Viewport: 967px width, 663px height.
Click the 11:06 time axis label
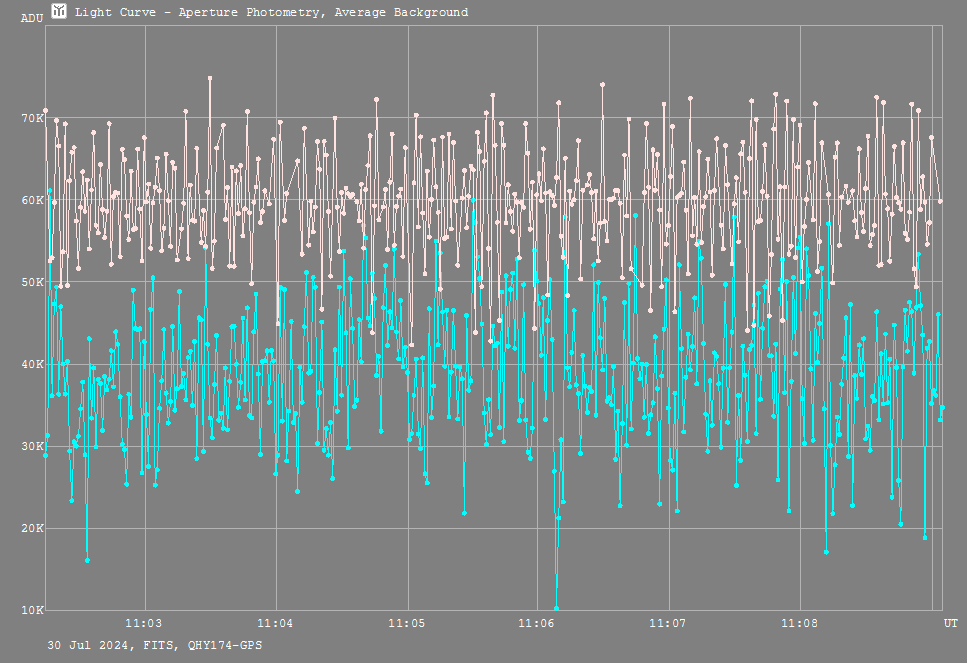[537, 623]
